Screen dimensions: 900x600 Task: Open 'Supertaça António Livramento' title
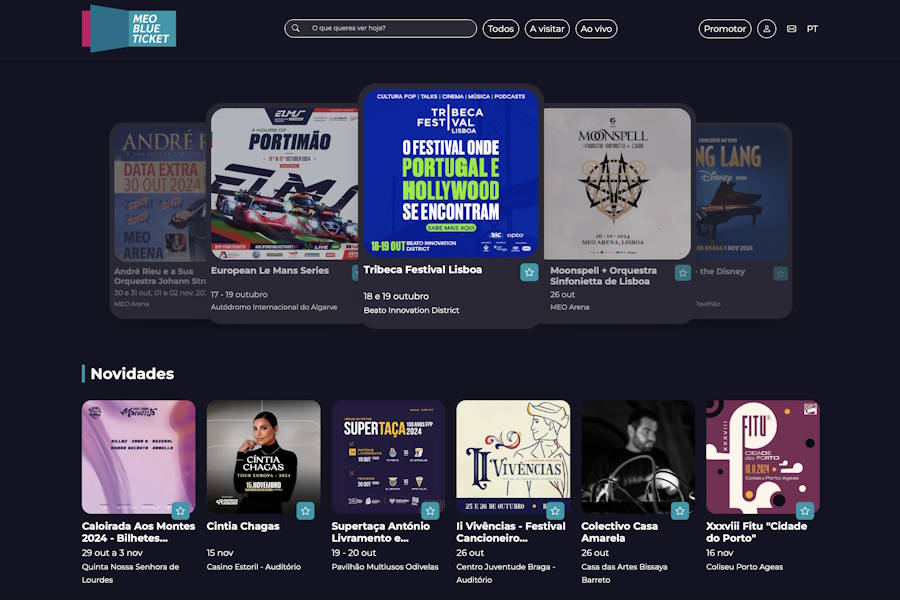[381, 532]
